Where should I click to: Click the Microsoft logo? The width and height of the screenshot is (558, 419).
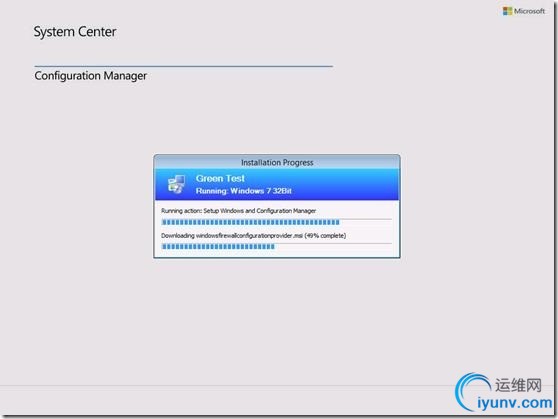(523, 11)
